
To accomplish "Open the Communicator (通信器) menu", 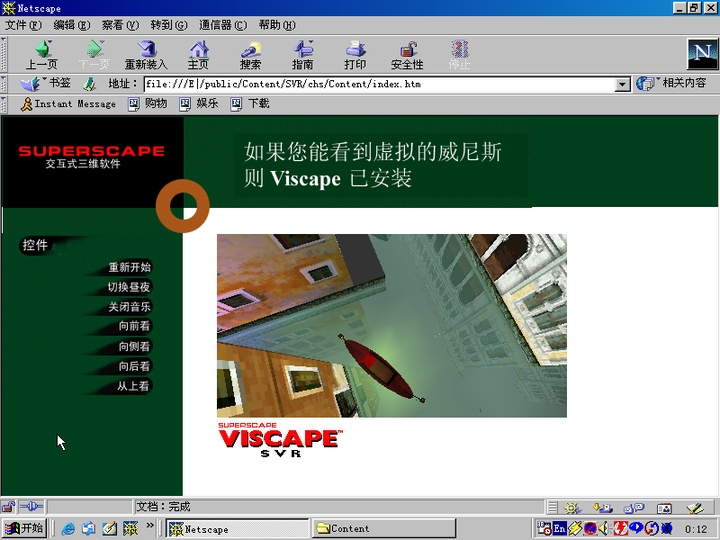I will click(x=223, y=24).
